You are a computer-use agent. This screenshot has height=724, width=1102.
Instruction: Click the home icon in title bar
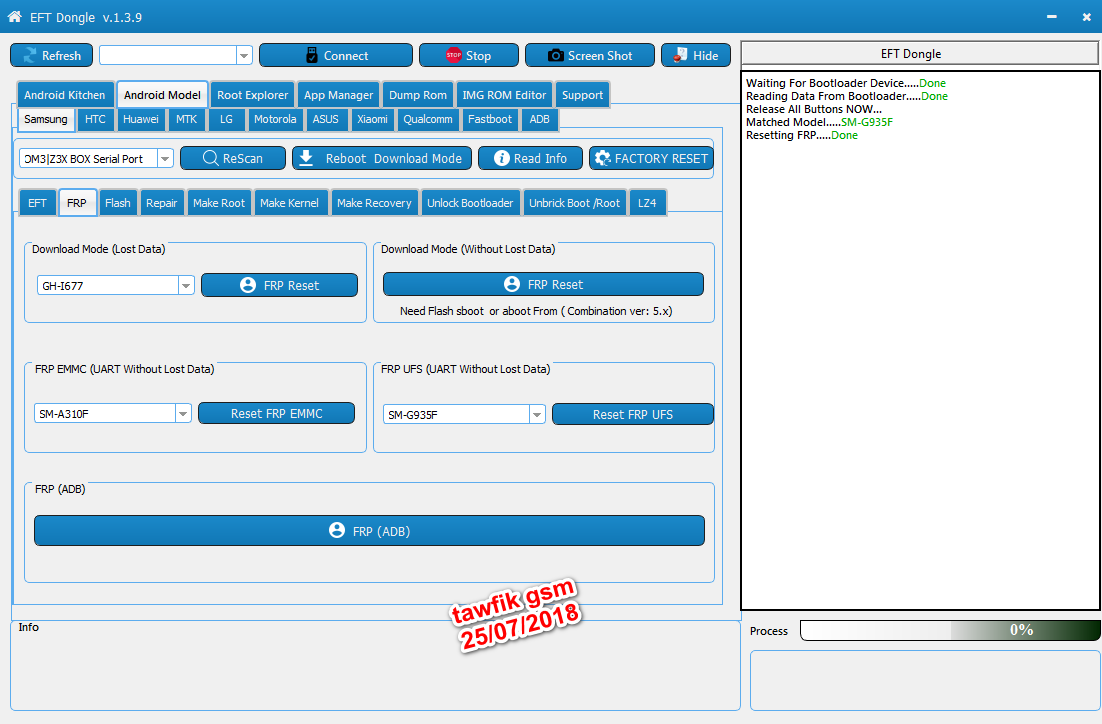pyautogui.click(x=14, y=16)
